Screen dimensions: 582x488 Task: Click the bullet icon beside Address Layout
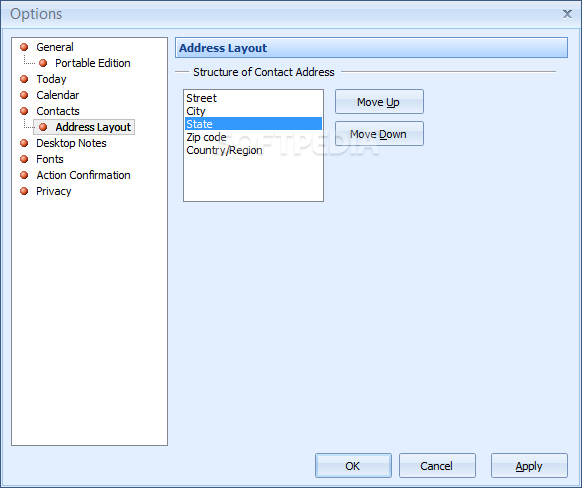click(43, 127)
